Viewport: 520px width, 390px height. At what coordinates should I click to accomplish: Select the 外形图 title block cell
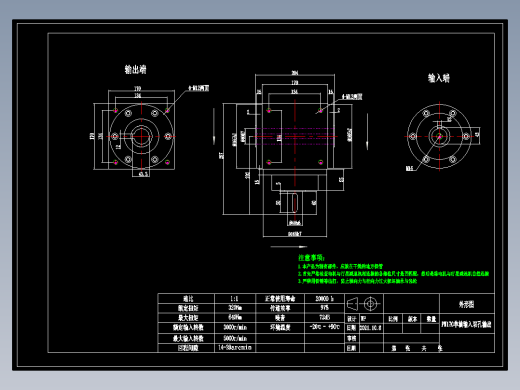pos(466,304)
